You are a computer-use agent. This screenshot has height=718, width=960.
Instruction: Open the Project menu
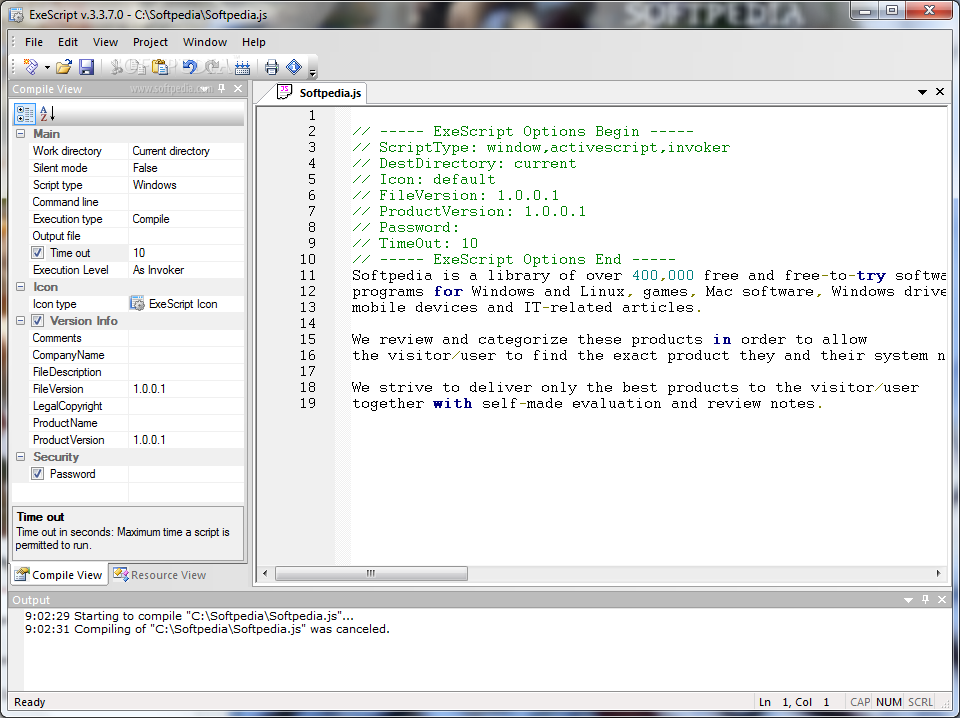pyautogui.click(x=150, y=42)
